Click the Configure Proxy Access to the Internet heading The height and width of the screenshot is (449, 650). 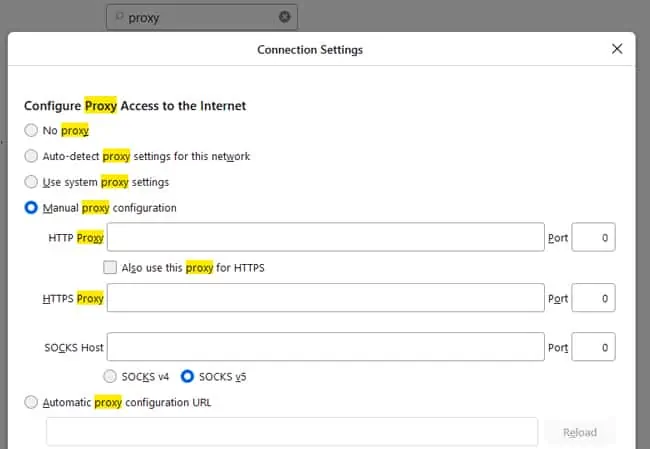[135, 106]
